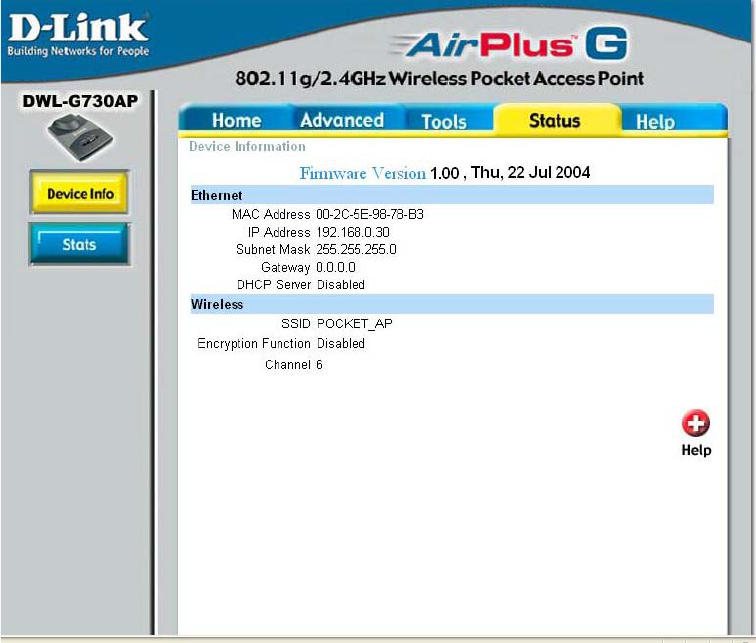Viewport: 756px width, 643px height.
Task: Click the Device Information heading
Action: [x=247, y=147]
